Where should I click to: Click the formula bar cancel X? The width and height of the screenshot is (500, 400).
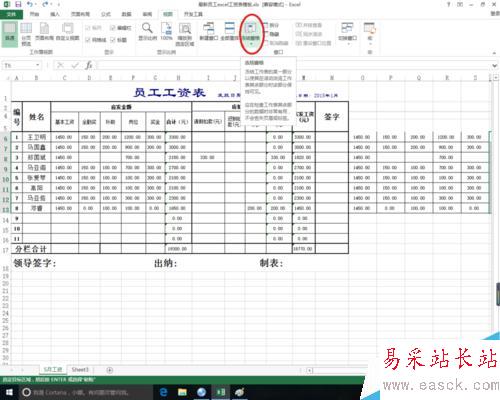60,65
